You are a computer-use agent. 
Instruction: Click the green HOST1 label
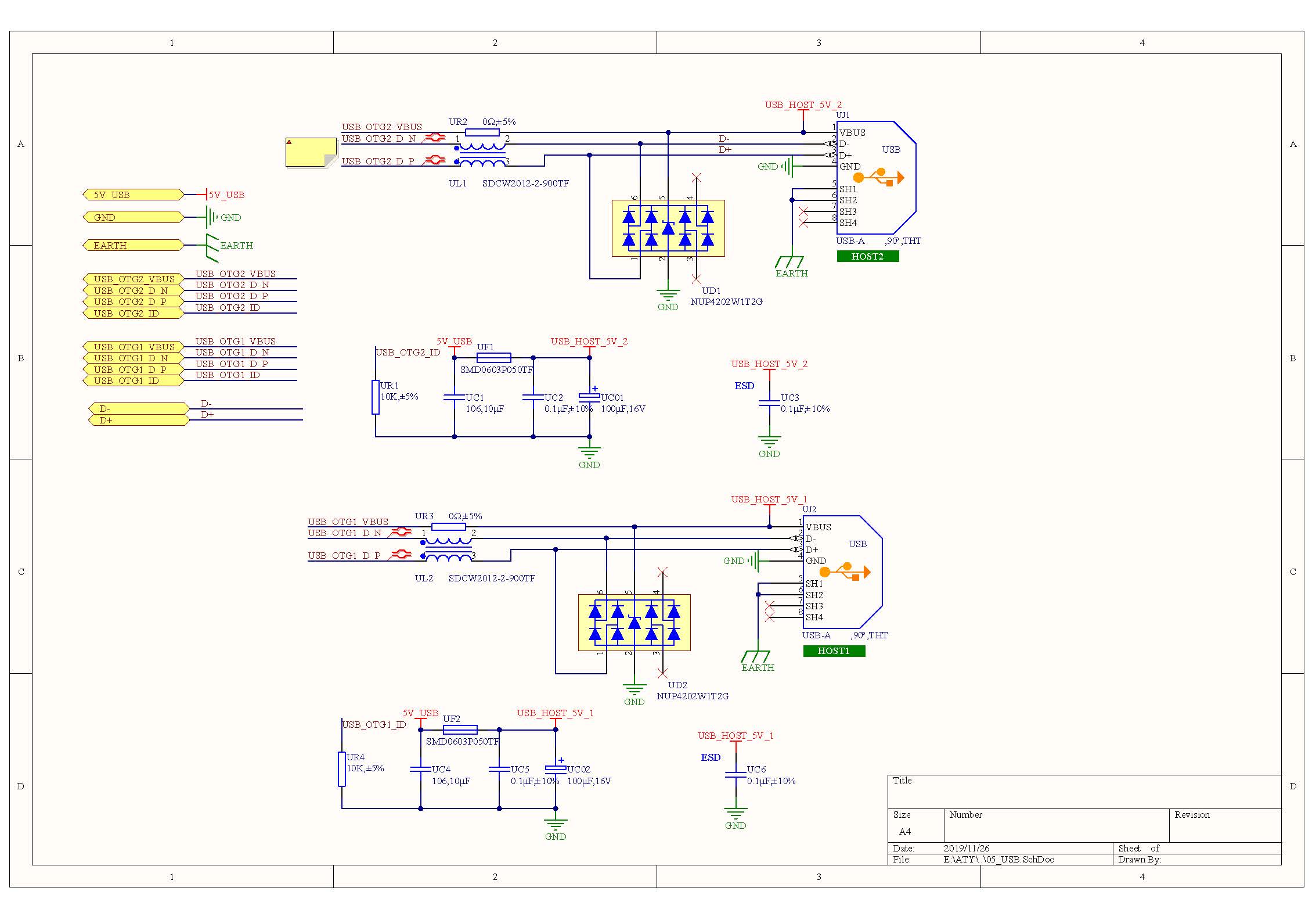(834, 651)
